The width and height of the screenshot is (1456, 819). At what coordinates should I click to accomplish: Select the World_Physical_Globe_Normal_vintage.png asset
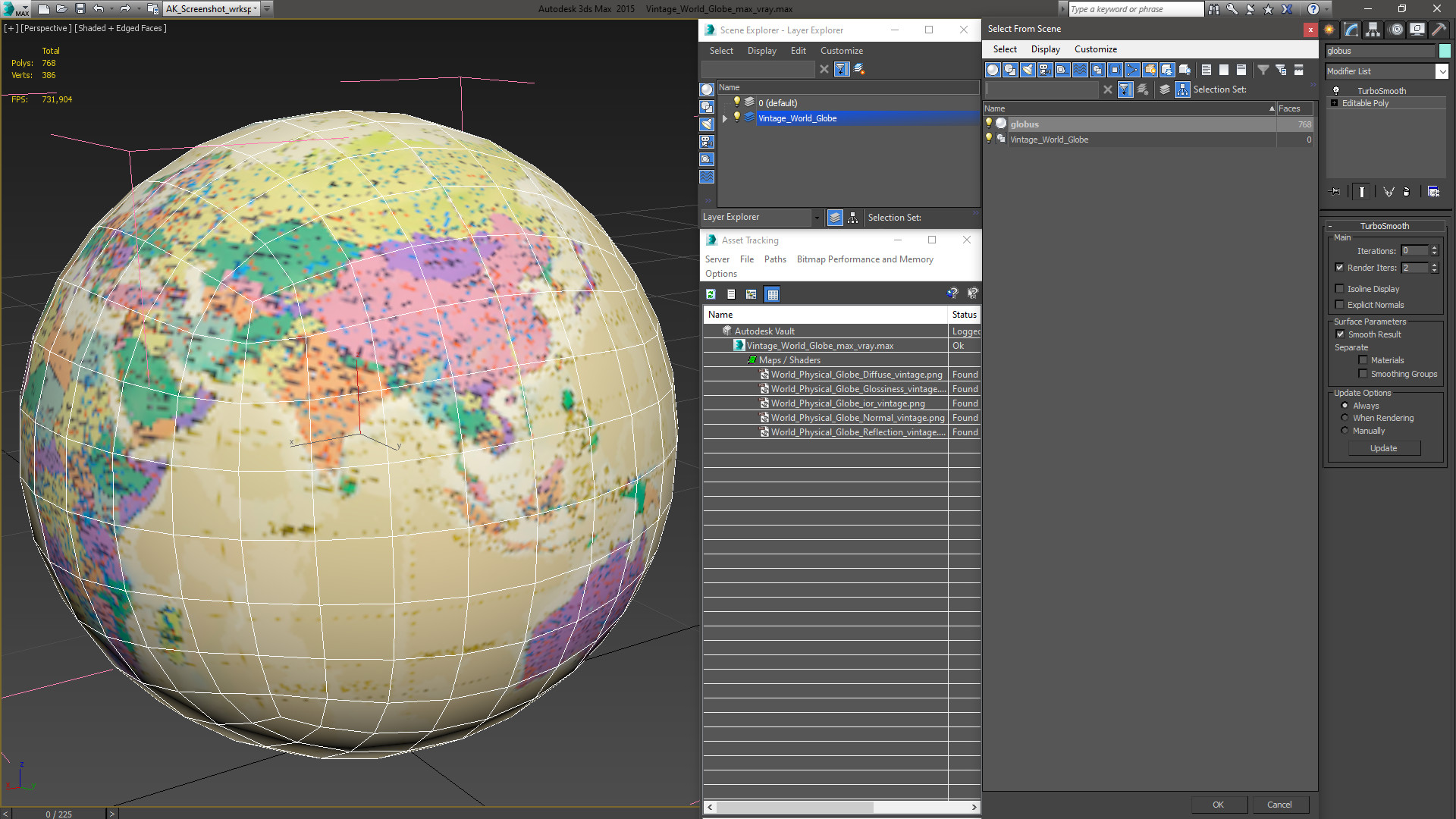(x=857, y=418)
